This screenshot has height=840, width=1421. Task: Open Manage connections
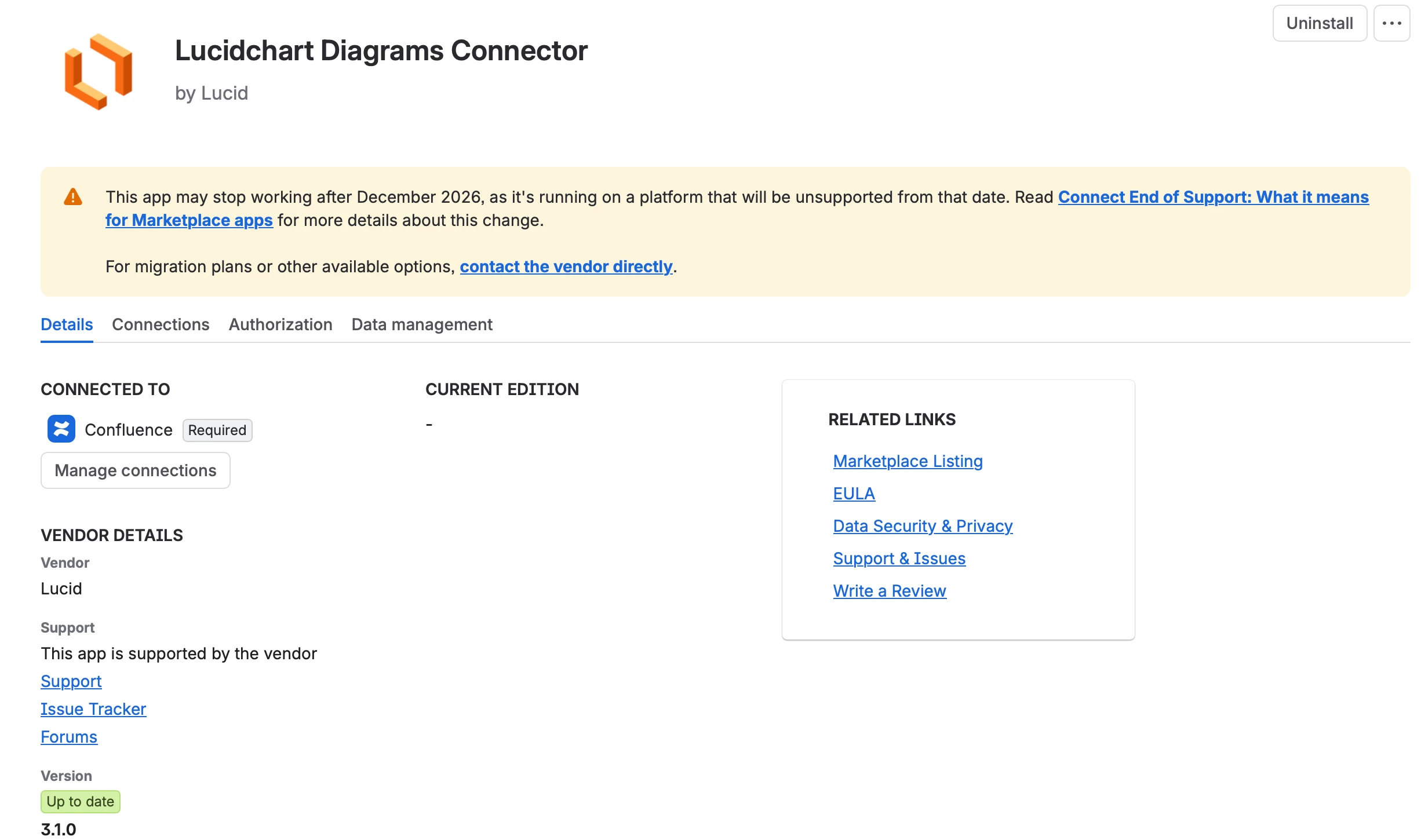click(x=136, y=470)
